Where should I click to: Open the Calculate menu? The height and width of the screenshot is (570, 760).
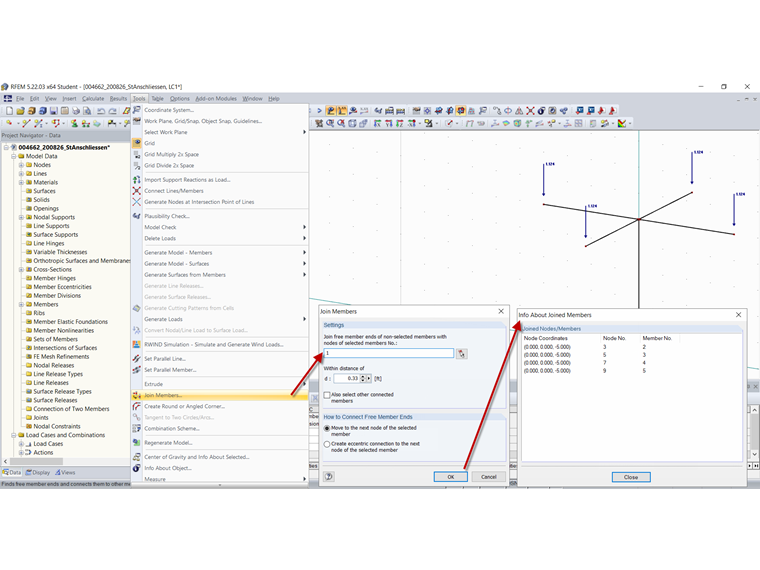point(93,98)
